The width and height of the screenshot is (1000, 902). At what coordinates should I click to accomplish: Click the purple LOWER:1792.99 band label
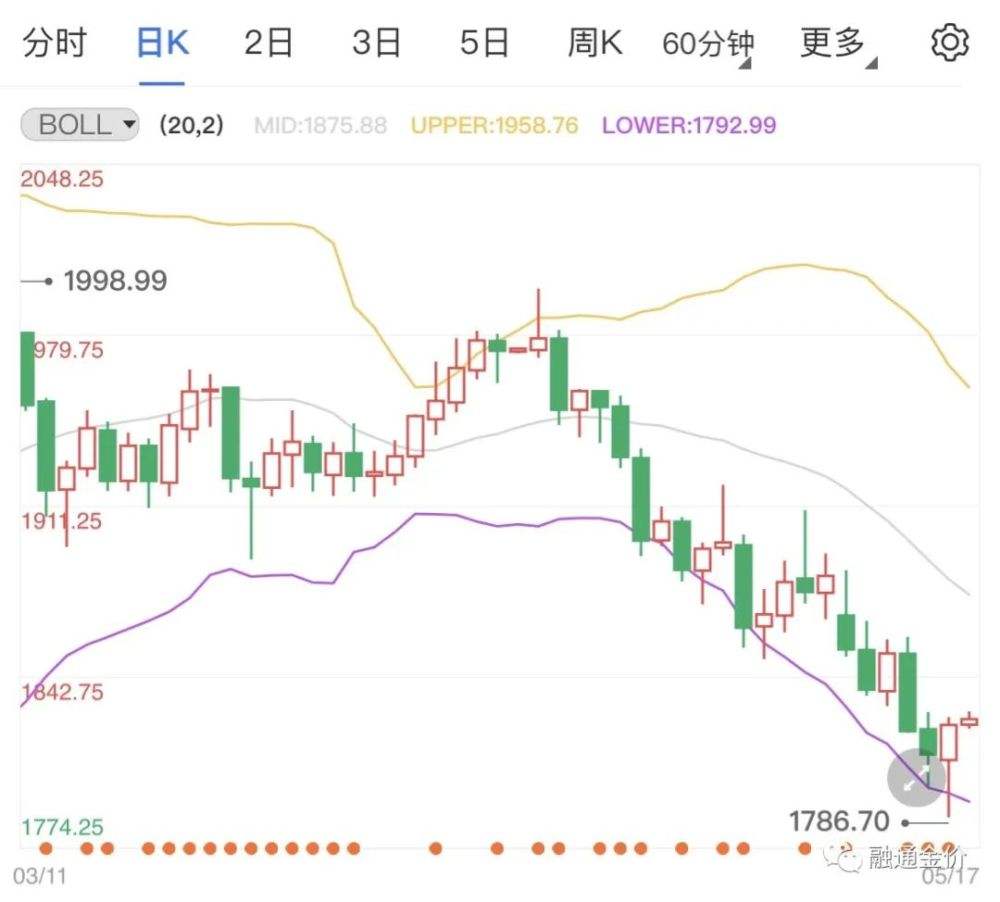[x=691, y=125]
